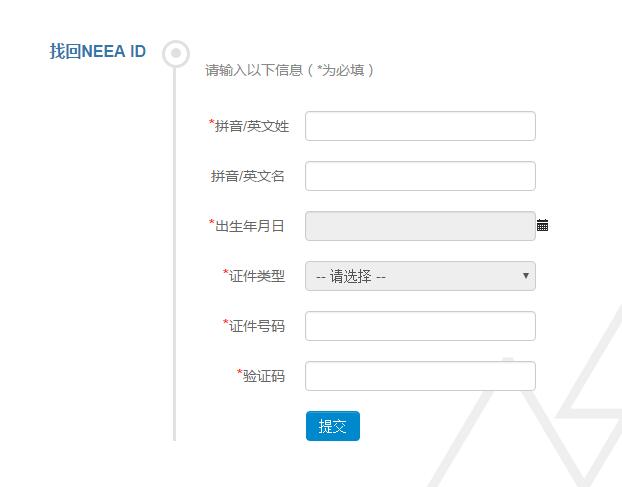Focus the 验证码 input box
The image size is (622, 487).
point(420,376)
